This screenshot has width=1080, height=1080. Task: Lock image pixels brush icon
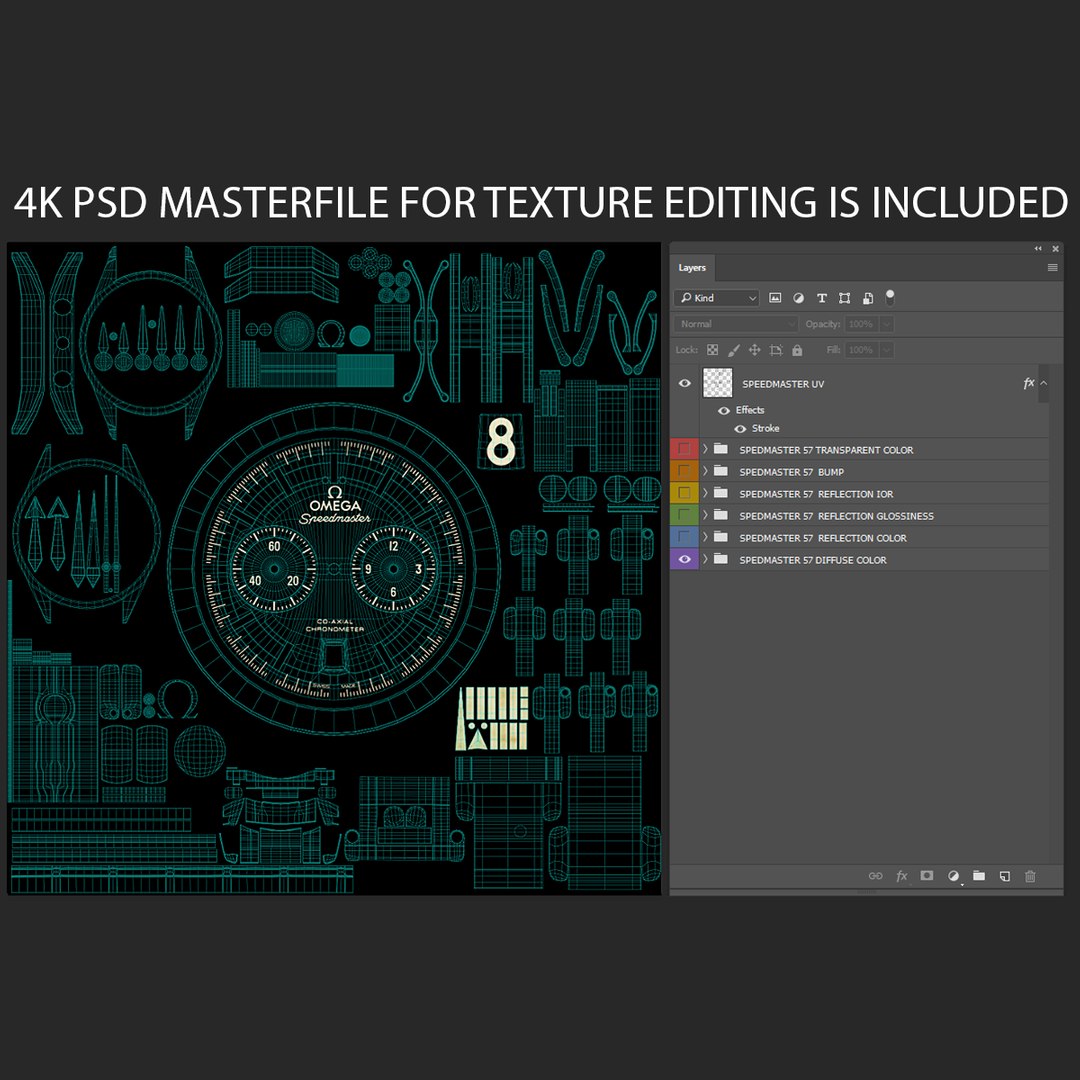click(x=734, y=350)
